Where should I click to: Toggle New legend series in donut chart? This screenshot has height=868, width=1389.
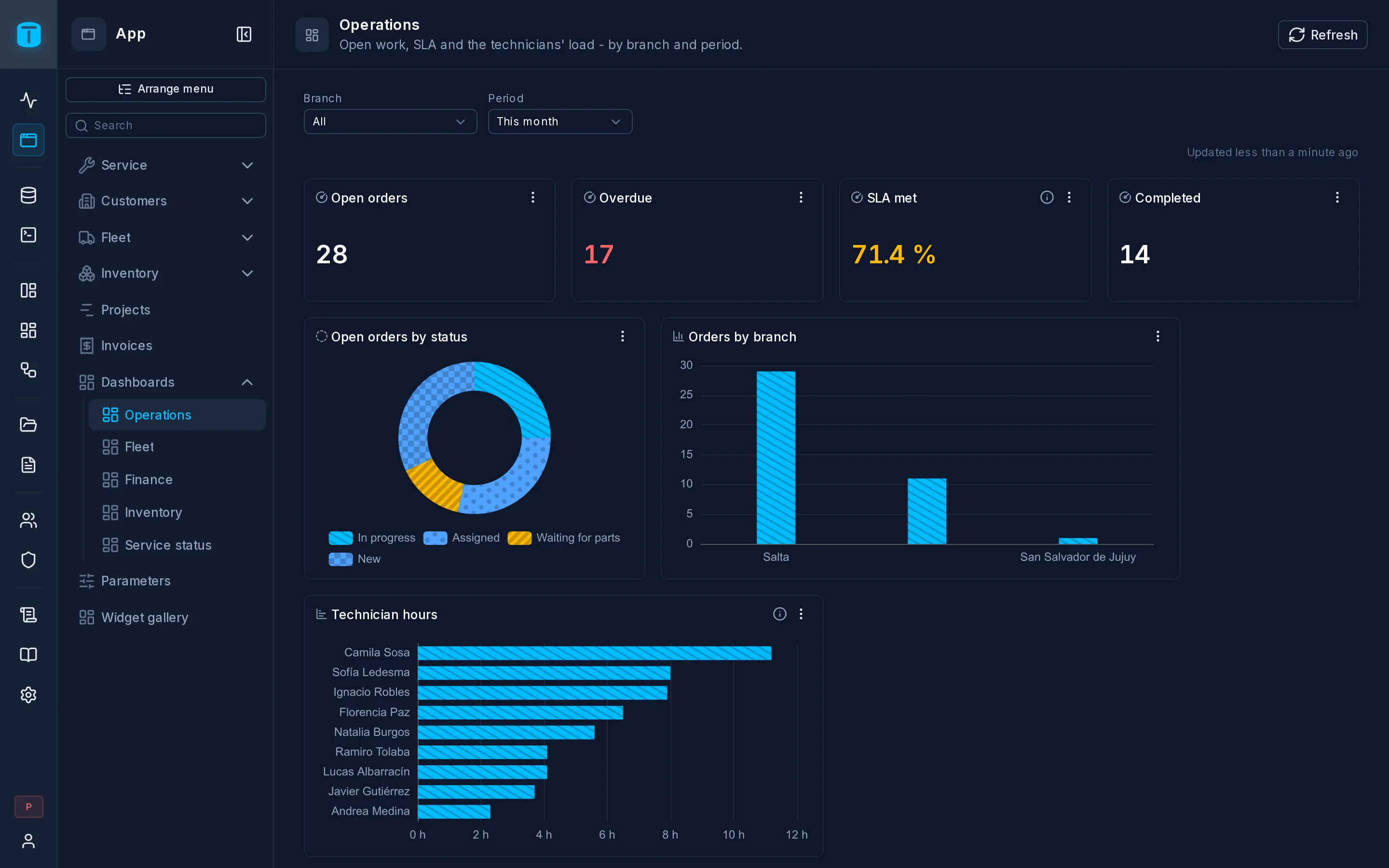(x=354, y=559)
